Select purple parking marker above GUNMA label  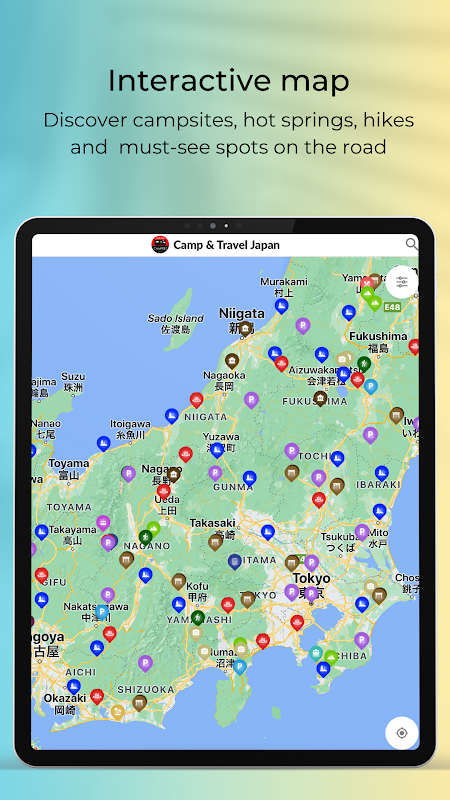tap(215, 473)
